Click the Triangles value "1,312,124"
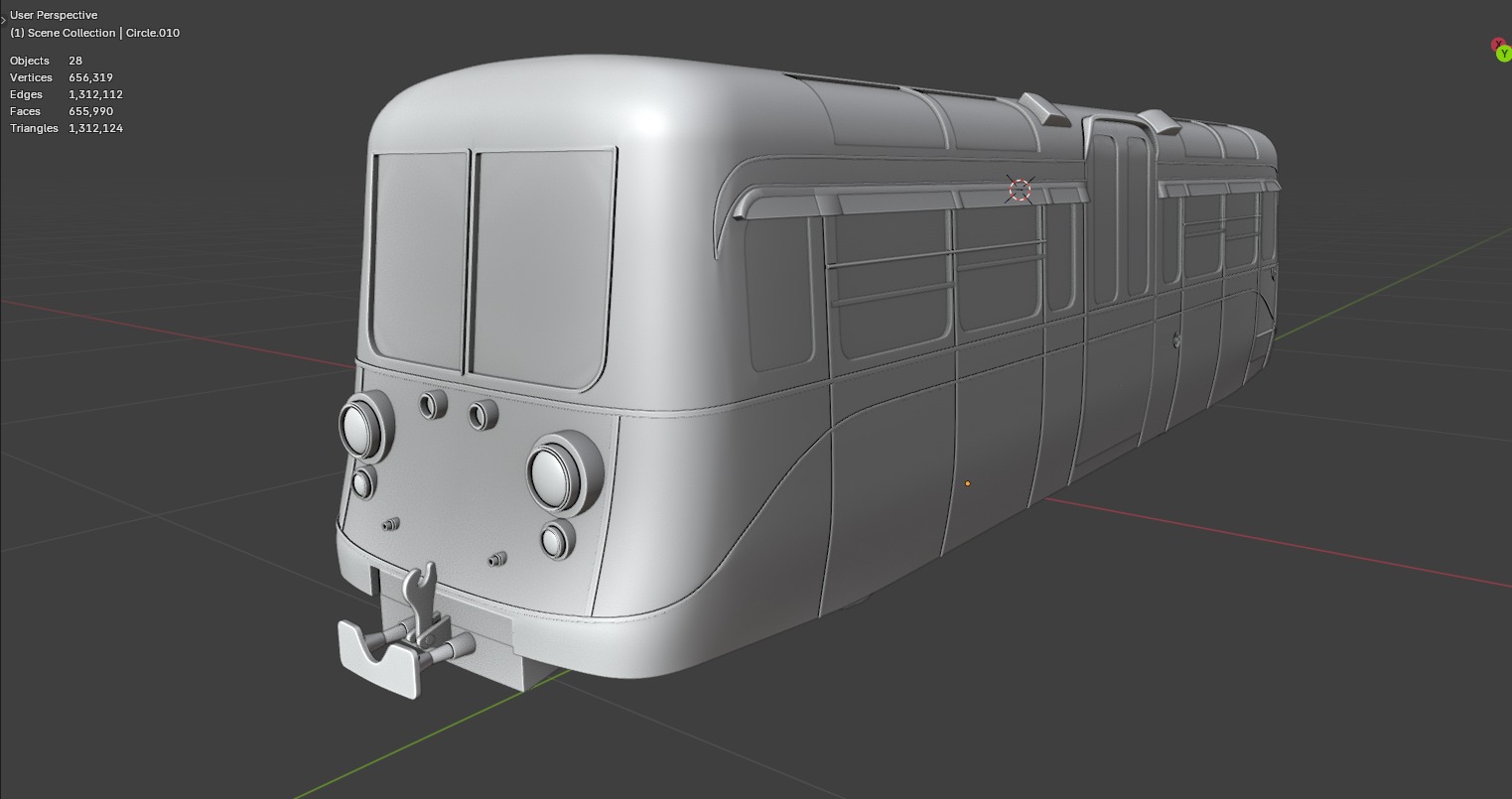1512x799 pixels. point(95,128)
